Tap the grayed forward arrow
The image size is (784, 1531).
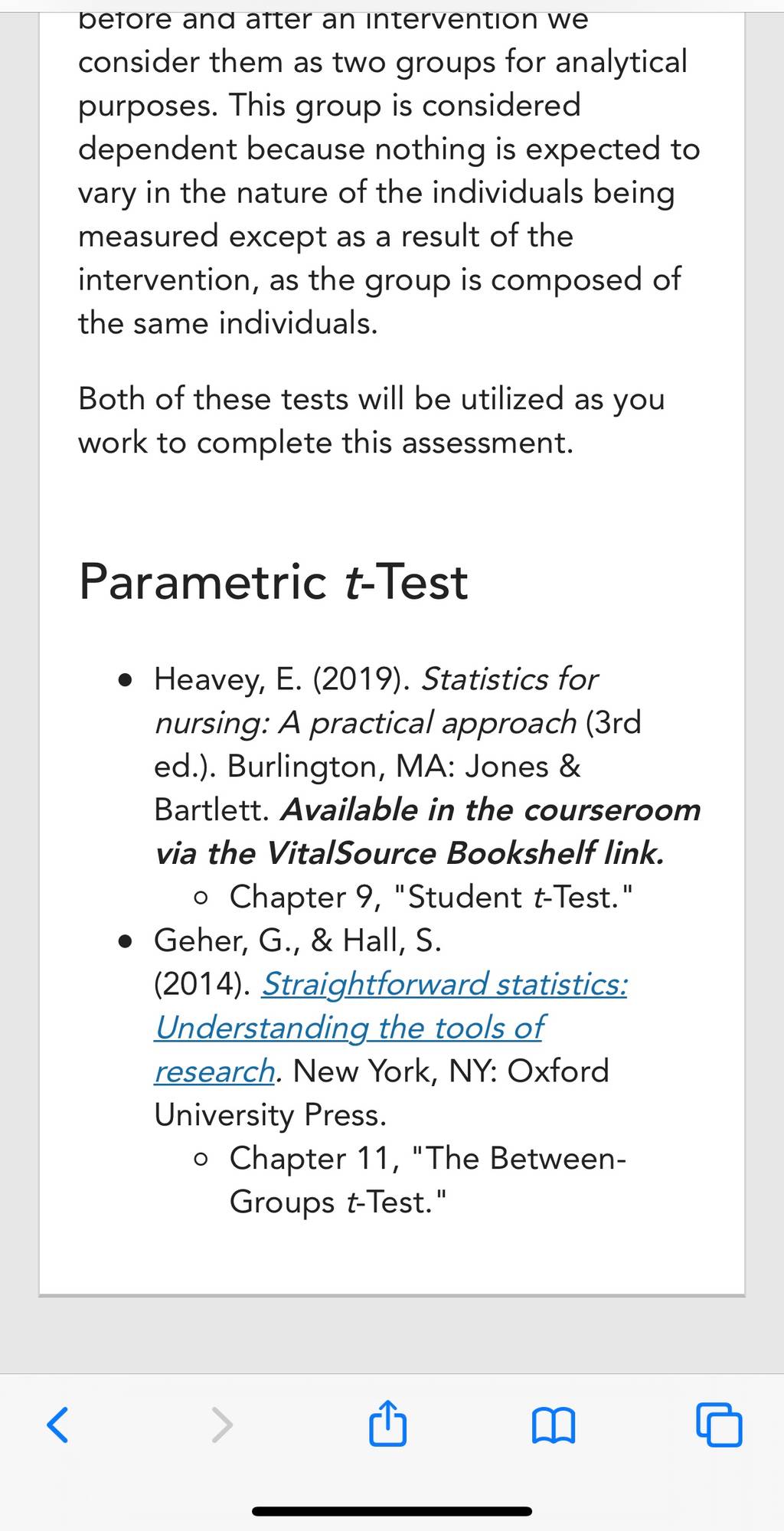[222, 1425]
